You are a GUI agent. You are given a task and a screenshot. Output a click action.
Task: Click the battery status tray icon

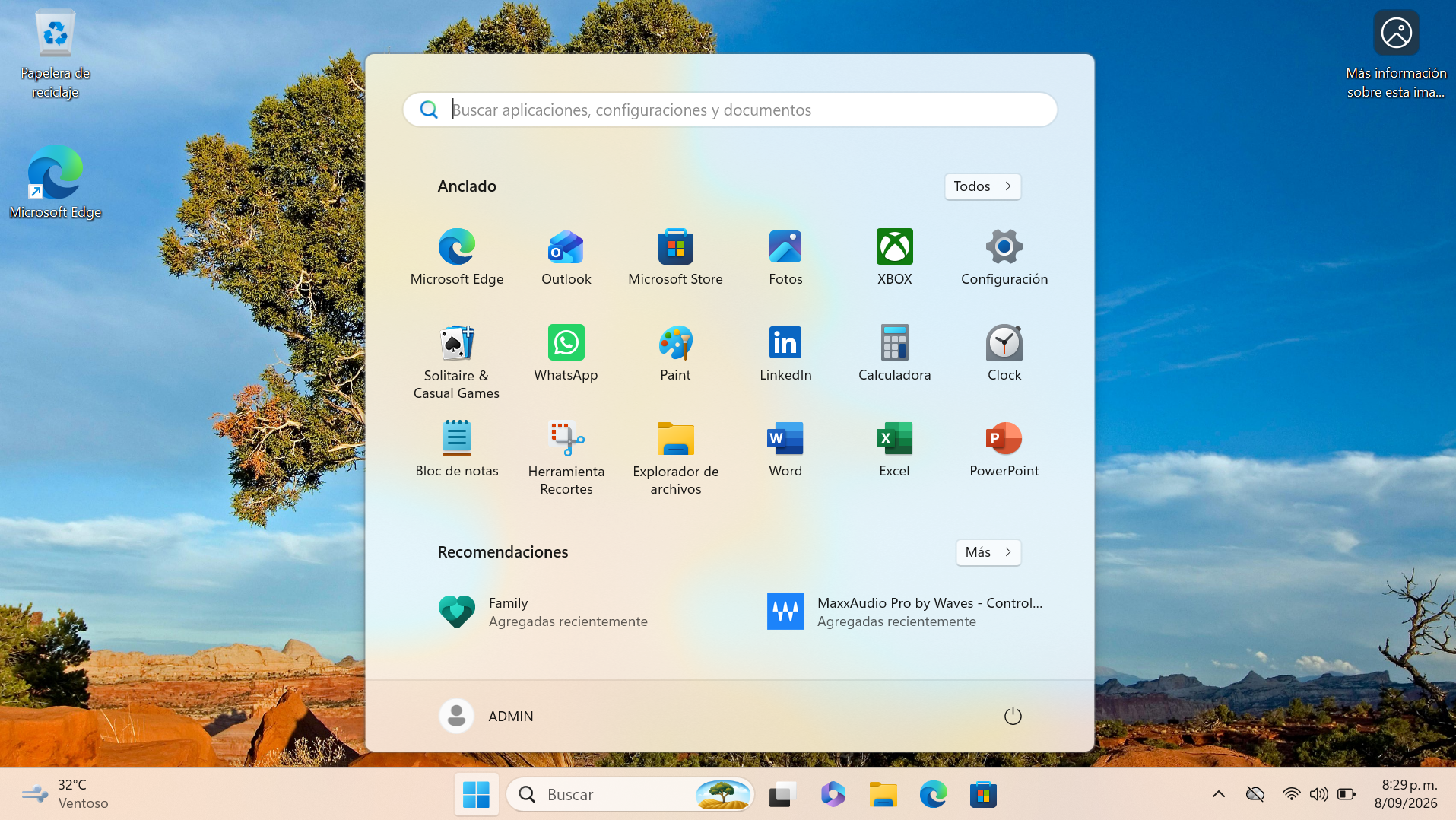tap(1347, 794)
